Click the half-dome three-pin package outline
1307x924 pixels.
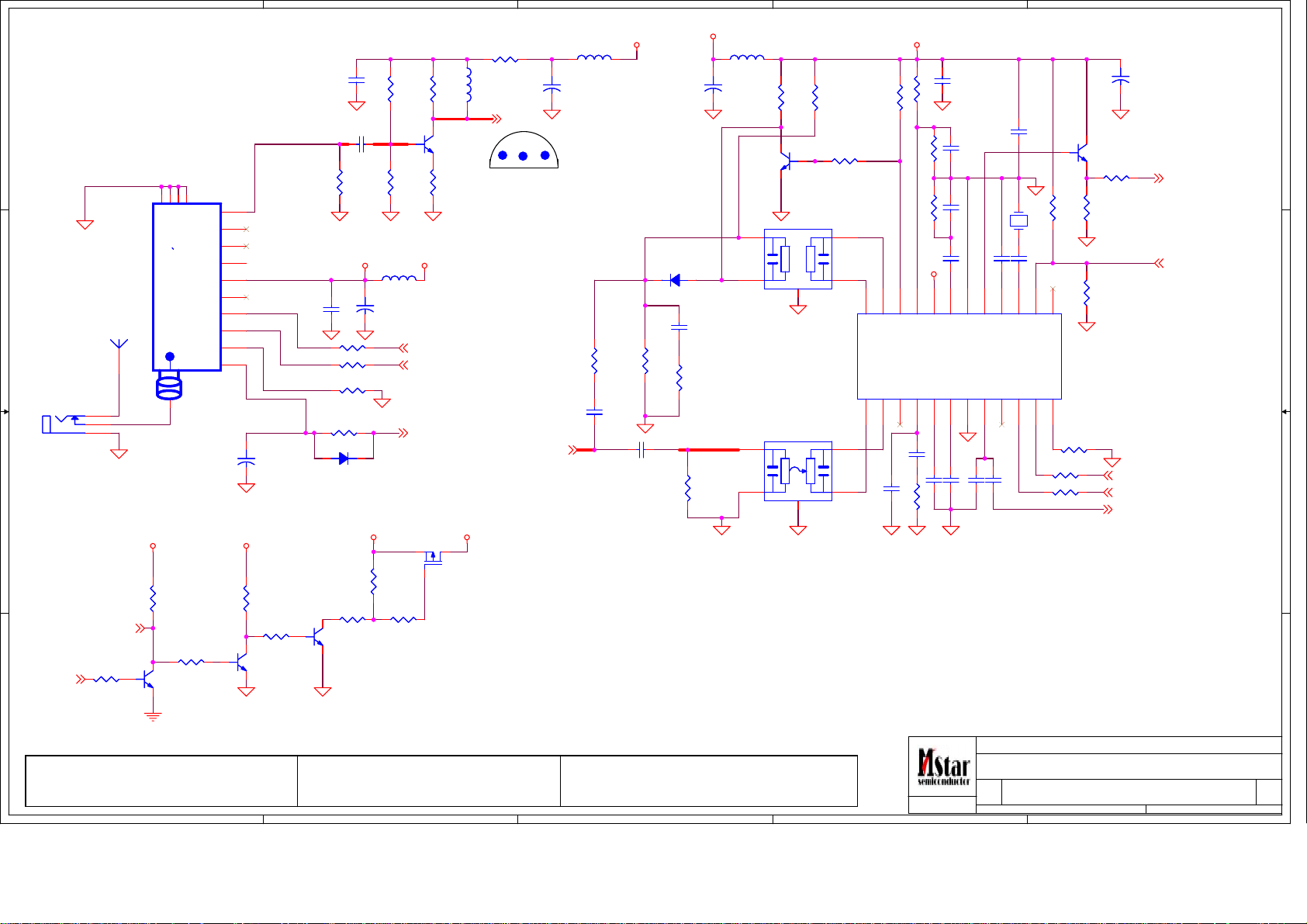[524, 150]
